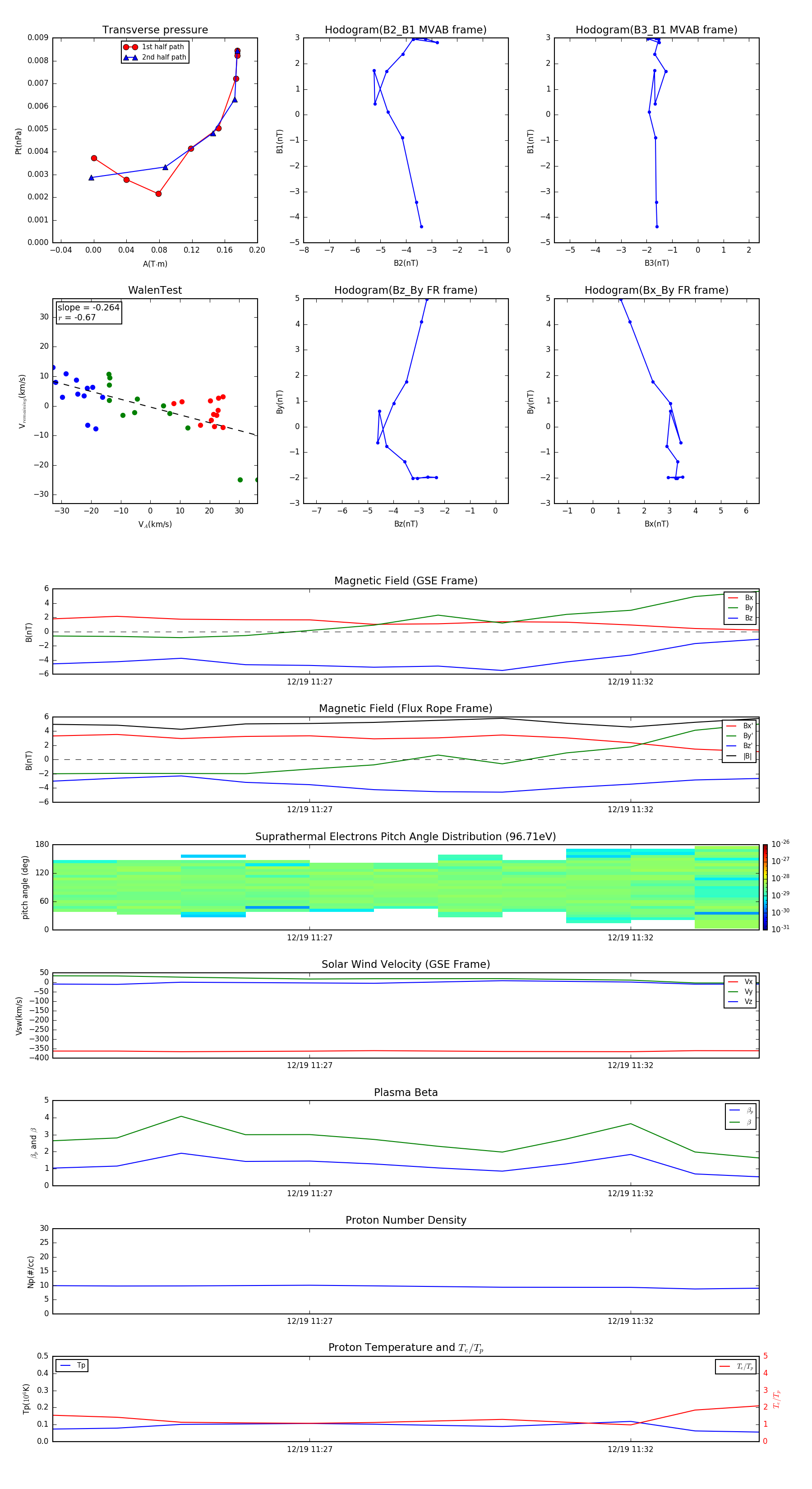
Task: Select the β entry in Plasma Beta legend
Action: click(741, 1122)
